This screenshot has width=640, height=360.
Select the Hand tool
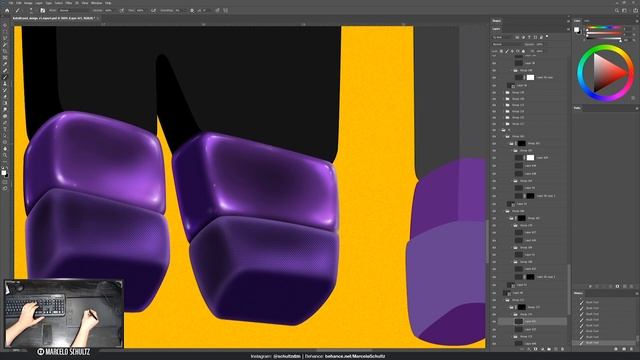5,149
